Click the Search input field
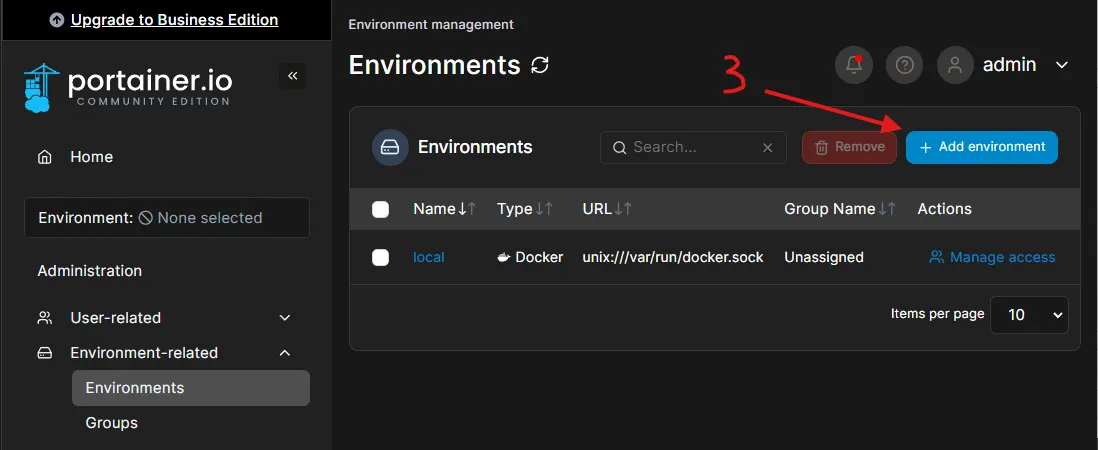 point(692,147)
